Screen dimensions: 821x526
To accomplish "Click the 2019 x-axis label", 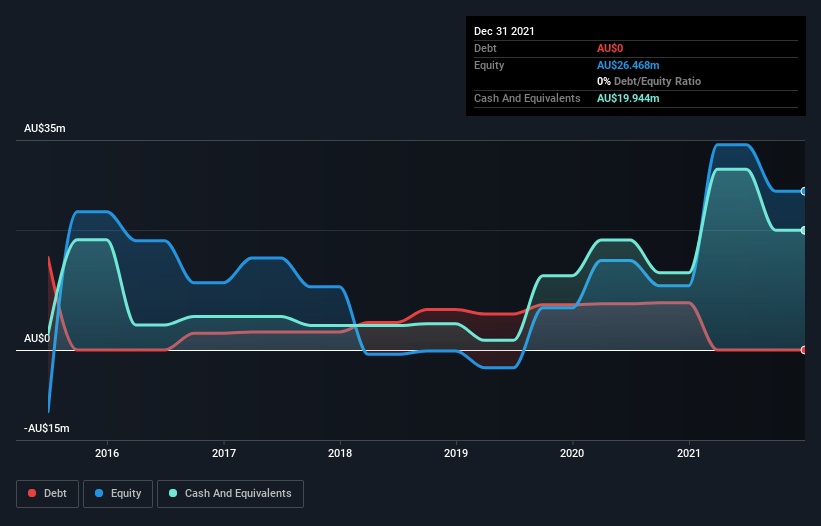I will (x=456, y=453).
